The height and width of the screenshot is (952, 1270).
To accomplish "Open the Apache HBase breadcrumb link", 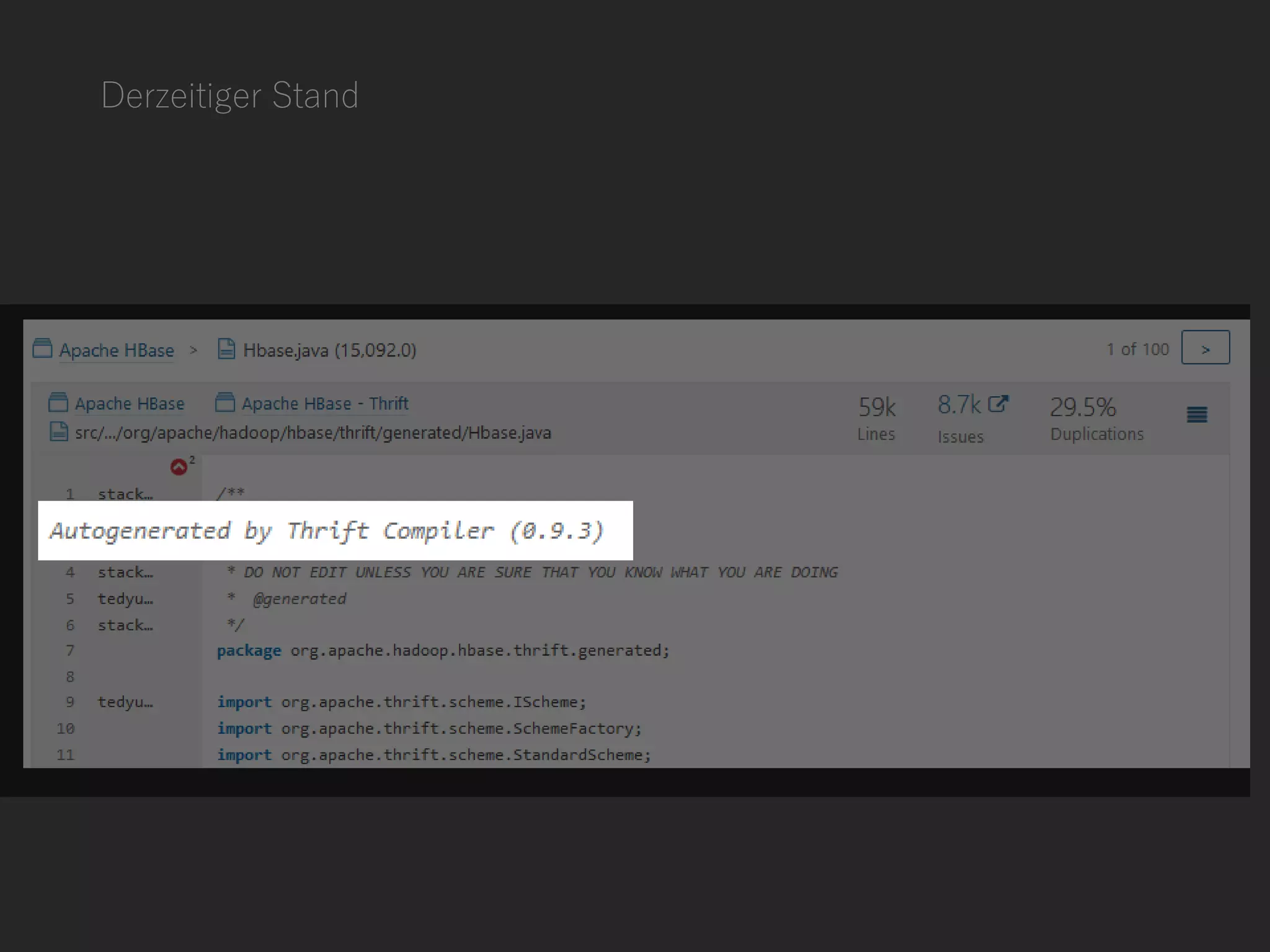I will coord(117,350).
